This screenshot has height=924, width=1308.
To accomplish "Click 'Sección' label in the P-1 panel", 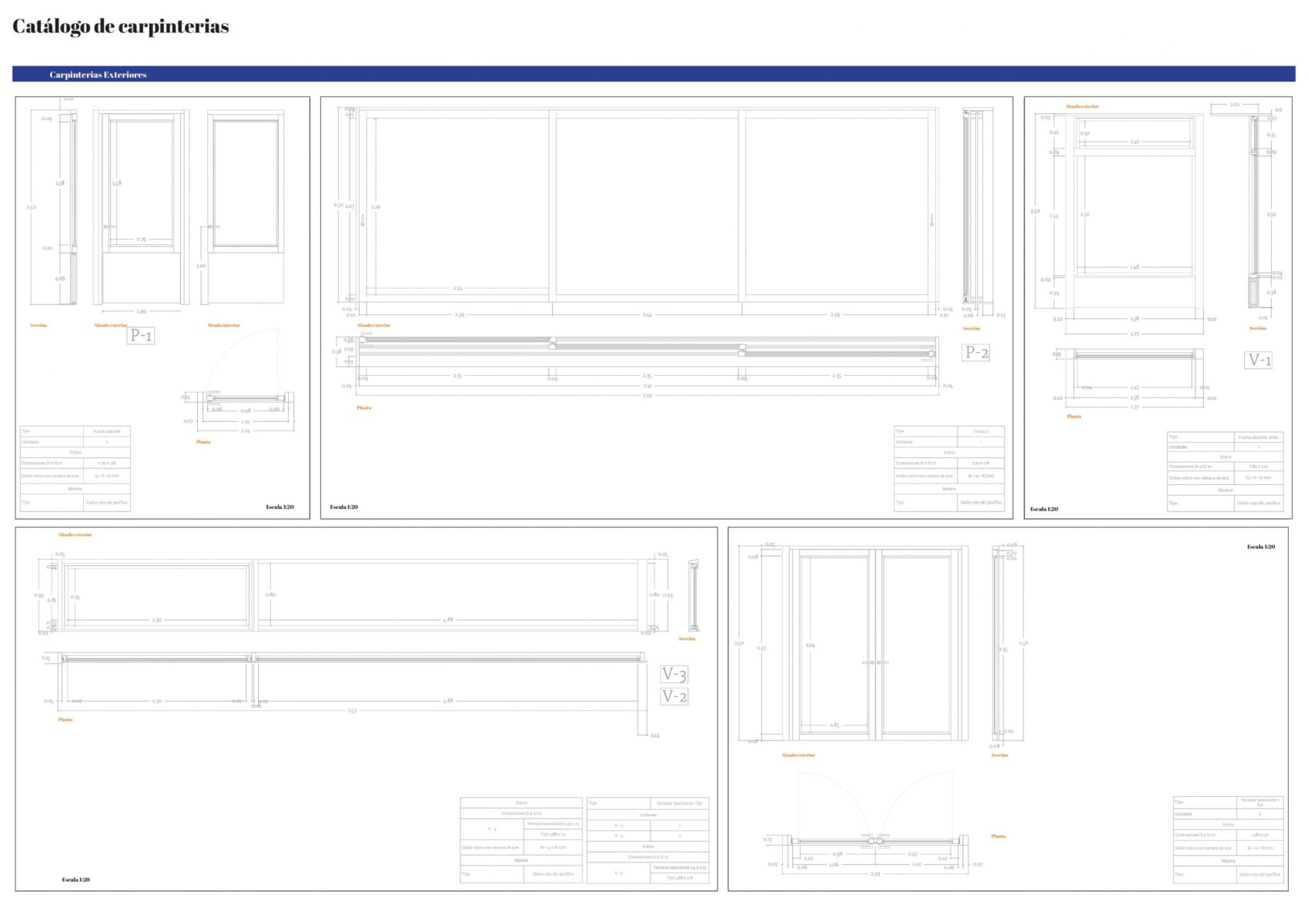I will [x=38, y=326].
